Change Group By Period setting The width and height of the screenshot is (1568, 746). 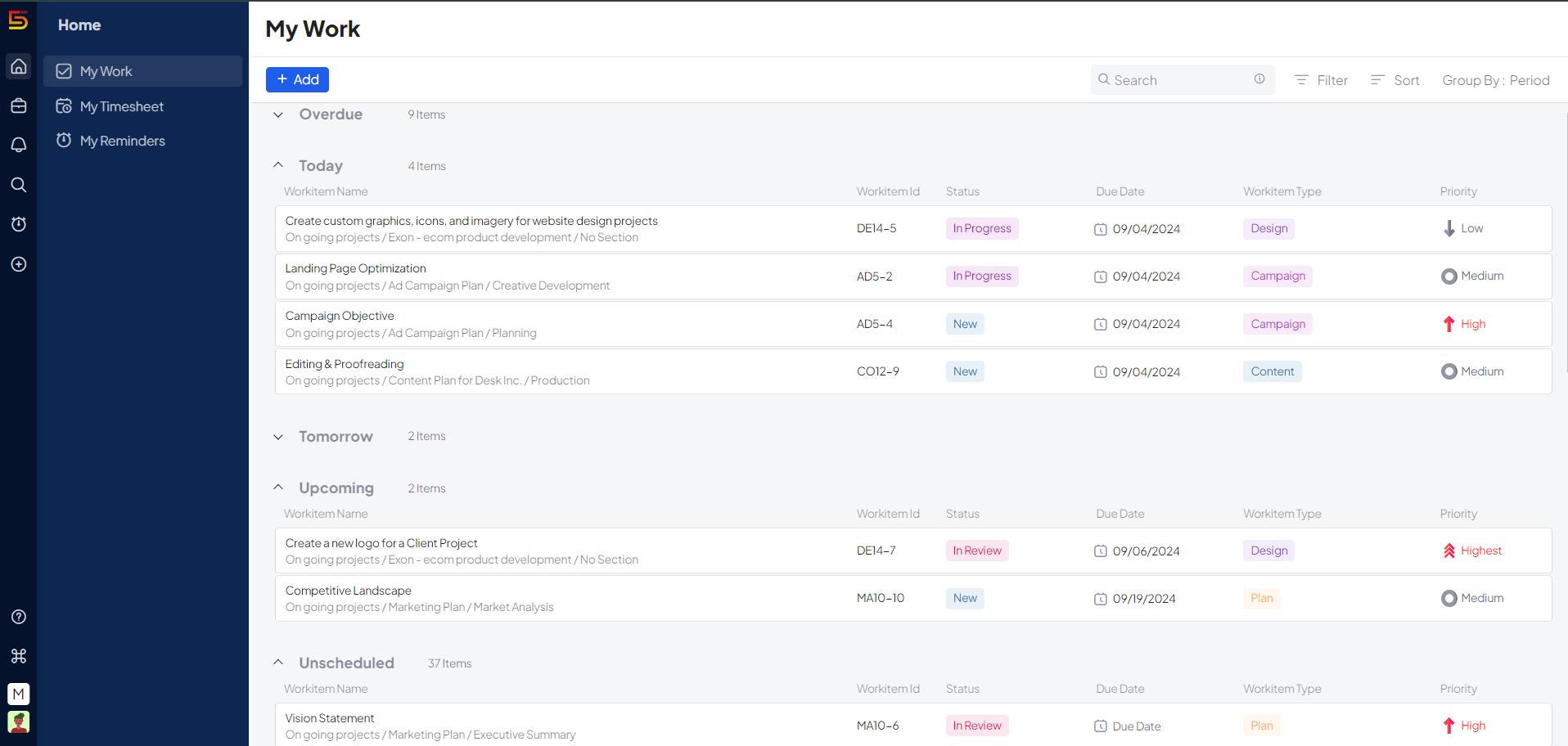1495,80
